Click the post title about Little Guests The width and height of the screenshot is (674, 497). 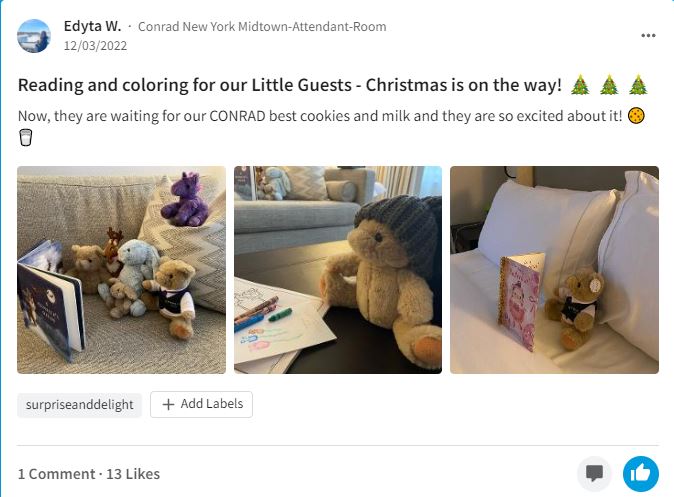point(290,85)
